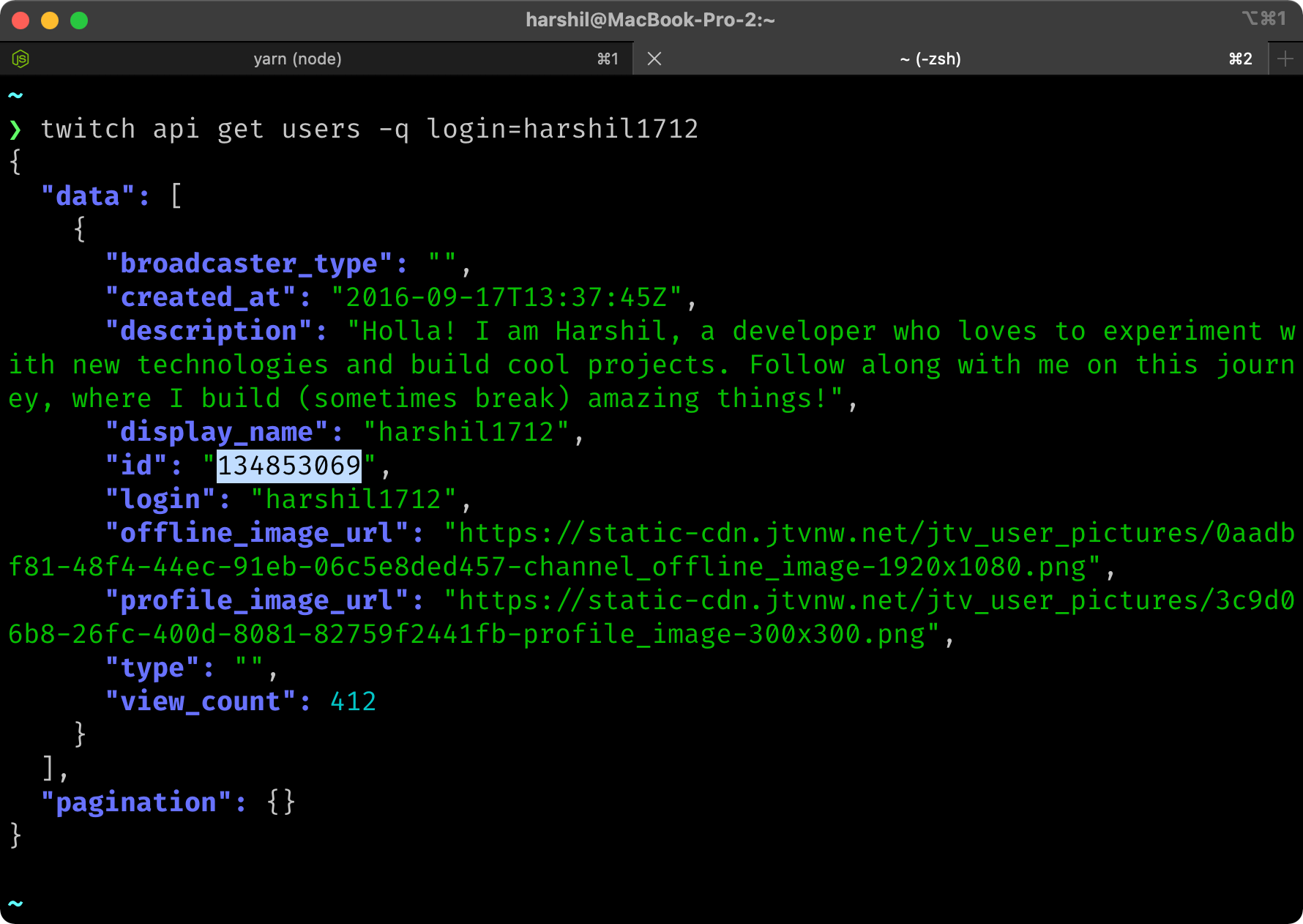Click the view count value 412
Screen dimensions: 1303x924
(x=354, y=701)
